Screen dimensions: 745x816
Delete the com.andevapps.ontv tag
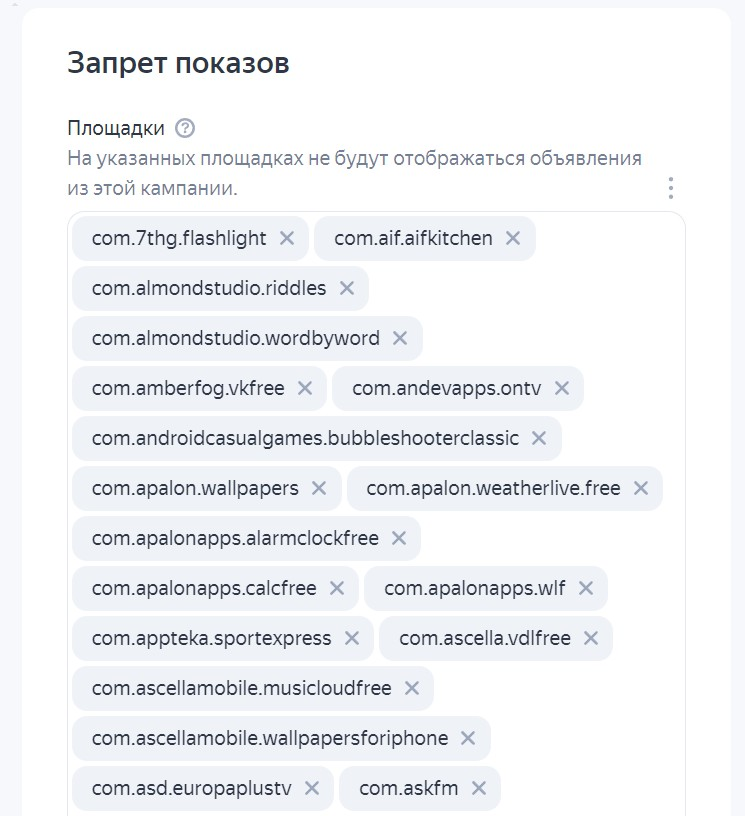562,388
